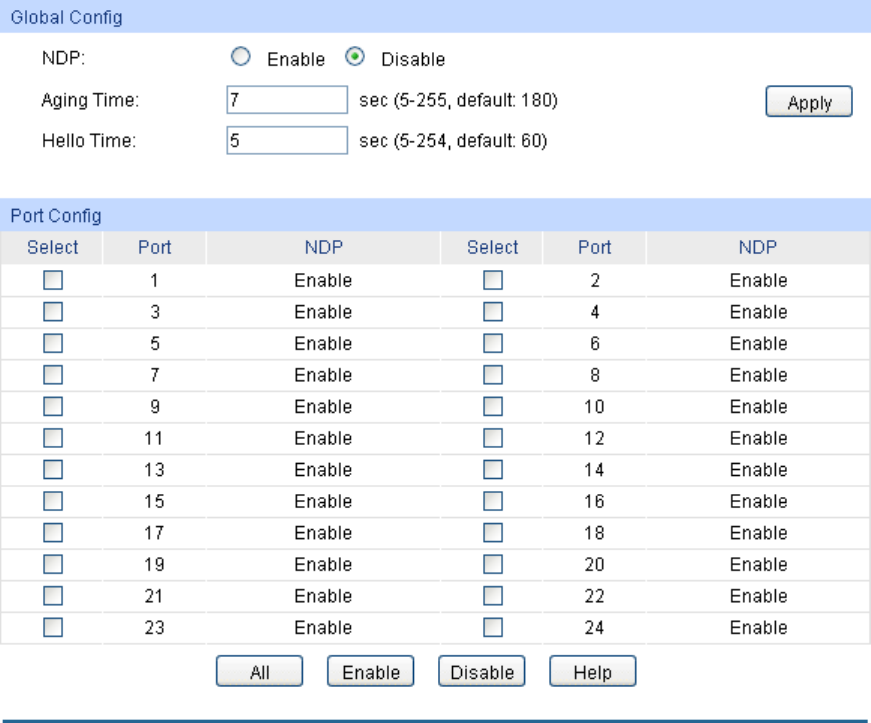Tick the select box for port 17
This screenshot has width=871, height=723.
point(53,533)
